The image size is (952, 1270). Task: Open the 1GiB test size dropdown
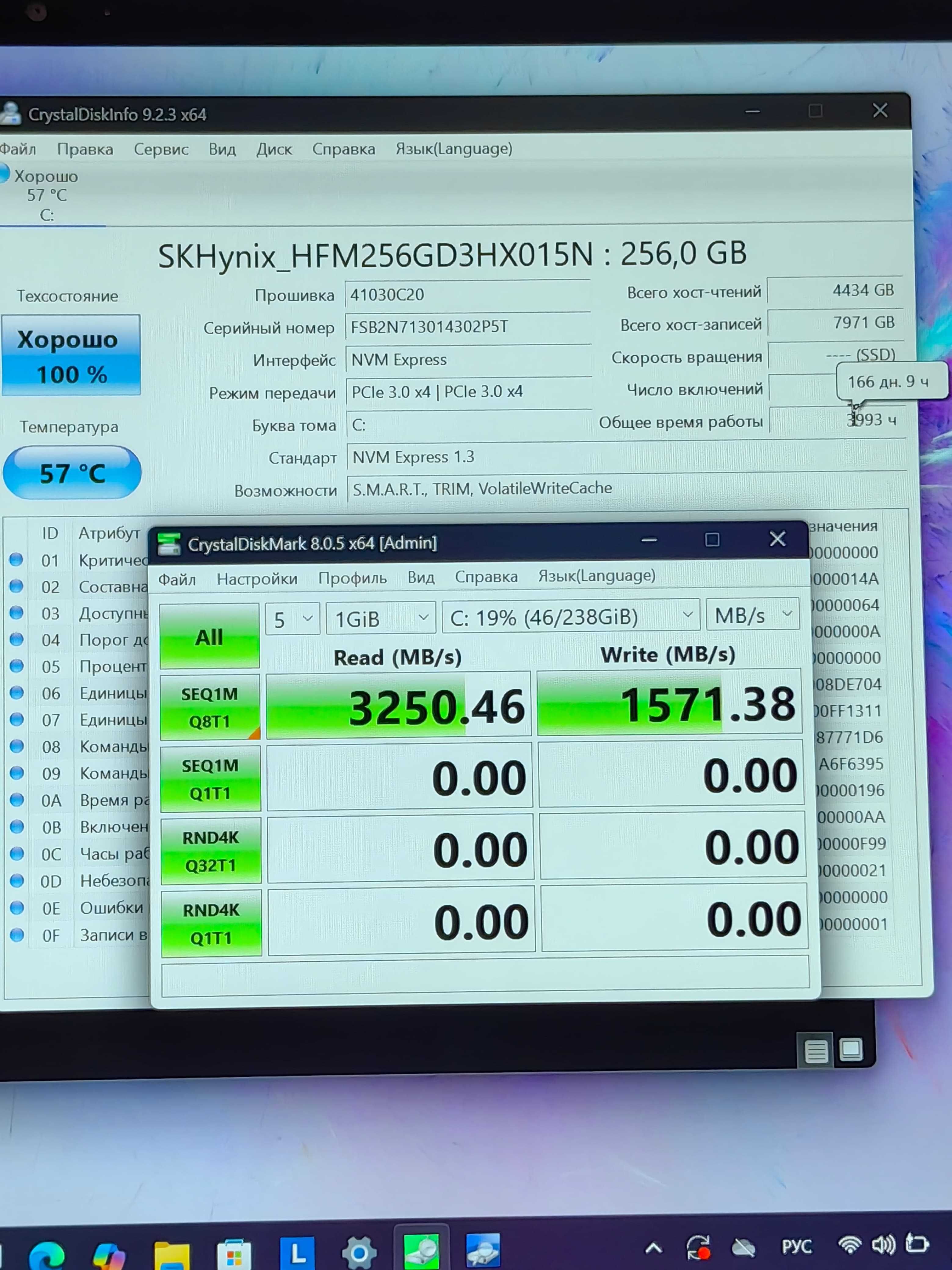pos(381,618)
